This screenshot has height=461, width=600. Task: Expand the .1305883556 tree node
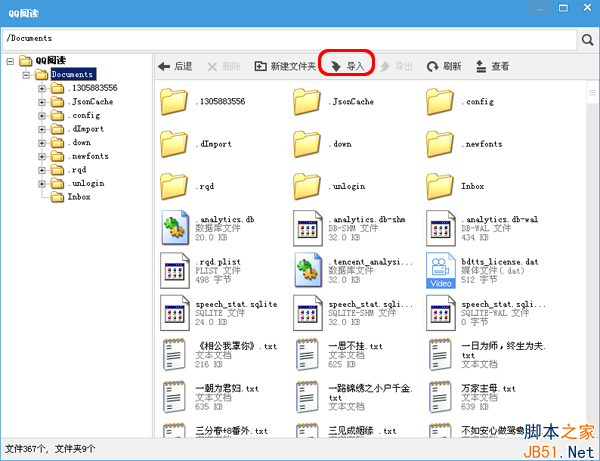pyautogui.click(x=42, y=88)
